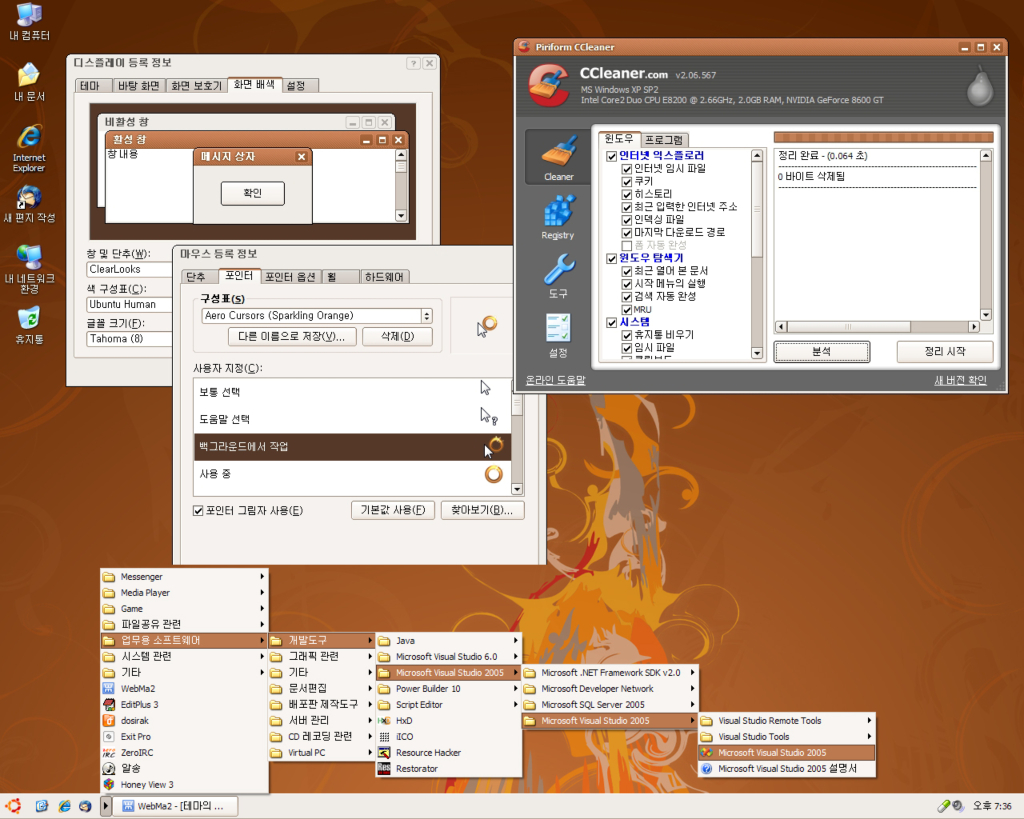The image size is (1024, 819).
Task: Switch to the 하드웨어 tab in mouse properties
Action: tap(384, 277)
